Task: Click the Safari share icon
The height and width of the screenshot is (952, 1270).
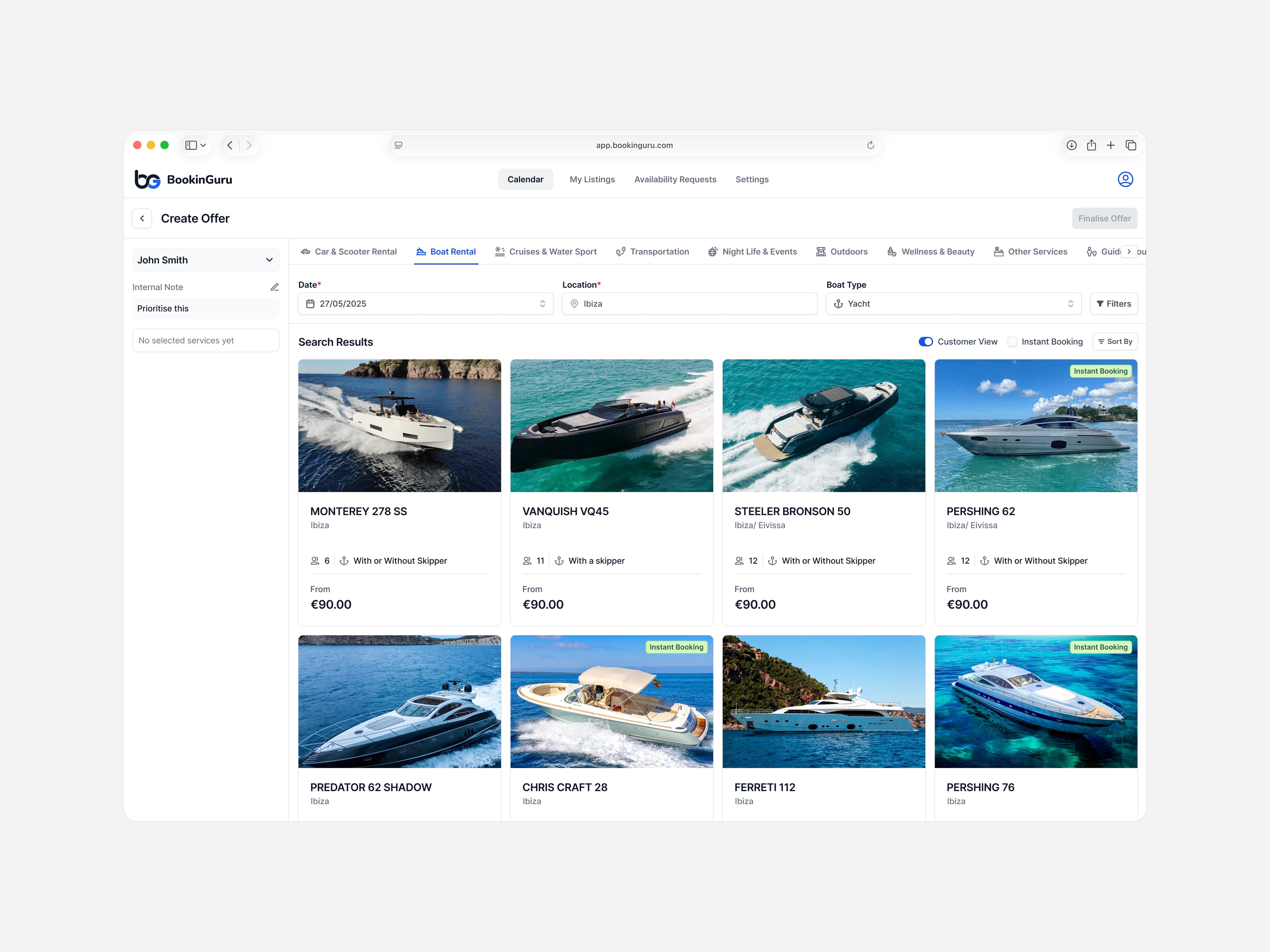Action: tap(1091, 145)
